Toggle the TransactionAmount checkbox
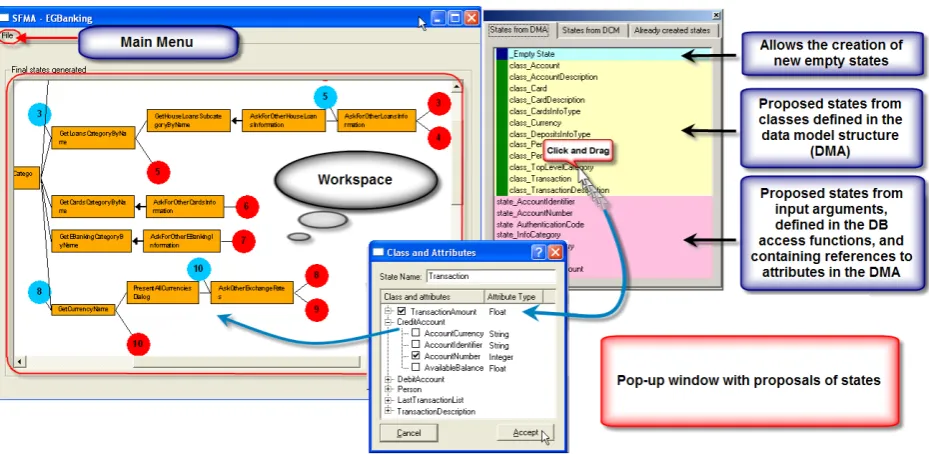 402,311
